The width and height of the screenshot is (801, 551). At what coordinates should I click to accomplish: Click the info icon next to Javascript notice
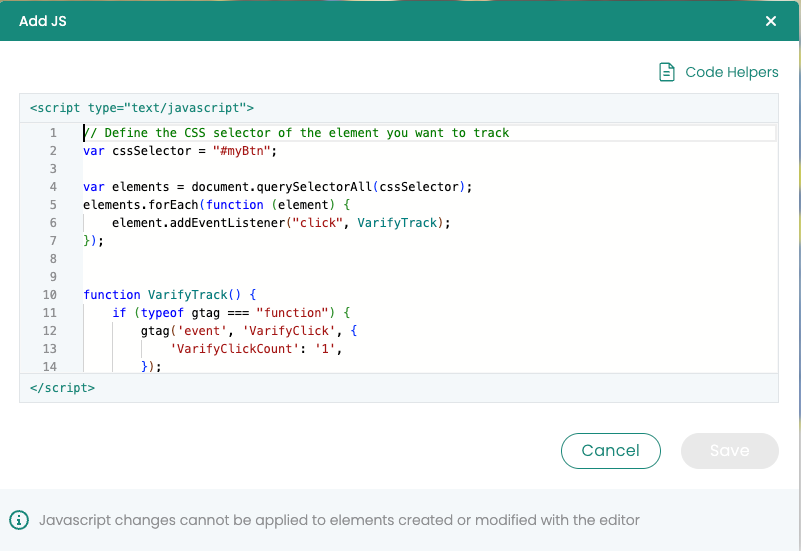tap(19, 520)
